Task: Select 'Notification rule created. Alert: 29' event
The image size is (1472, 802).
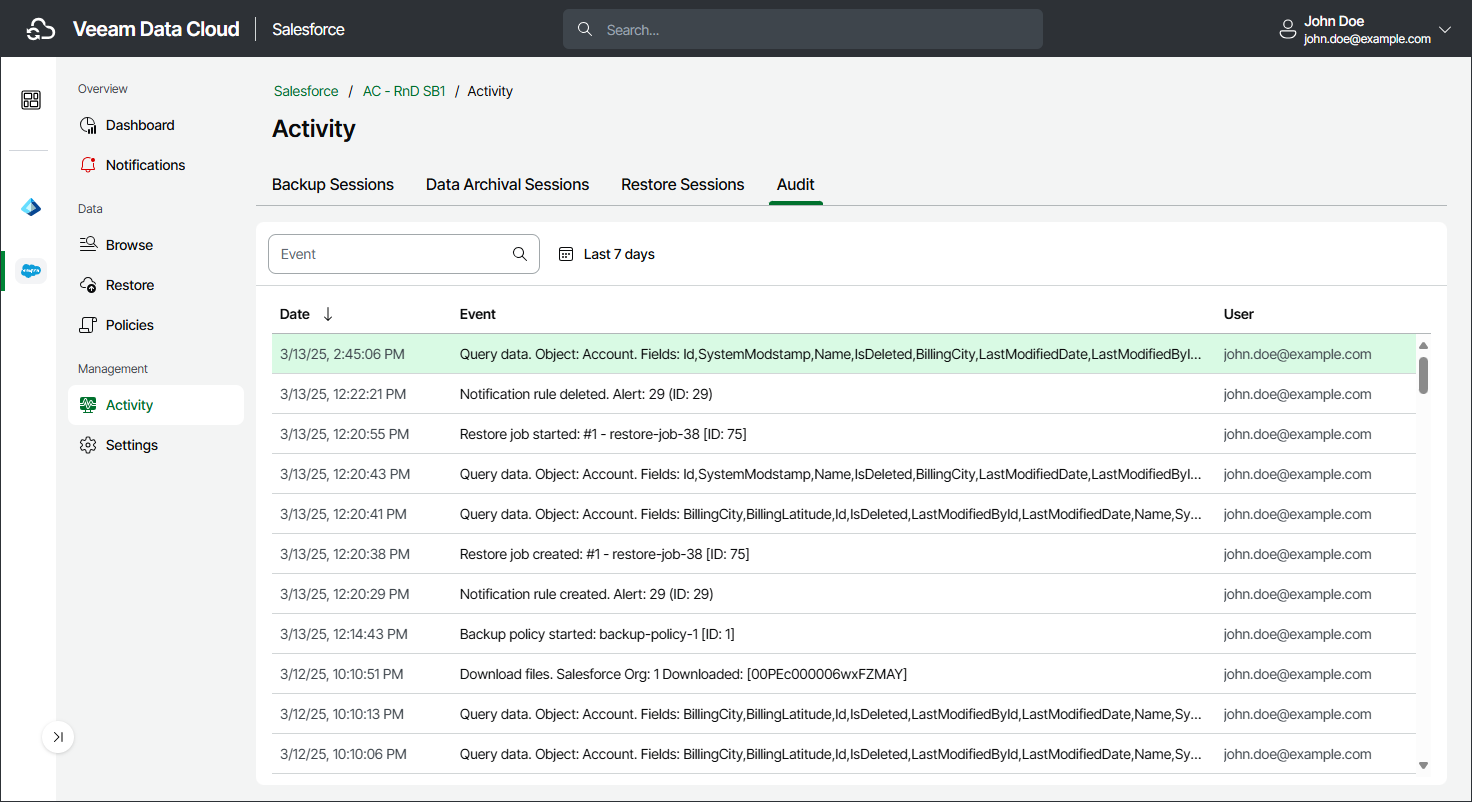Action: click(586, 594)
